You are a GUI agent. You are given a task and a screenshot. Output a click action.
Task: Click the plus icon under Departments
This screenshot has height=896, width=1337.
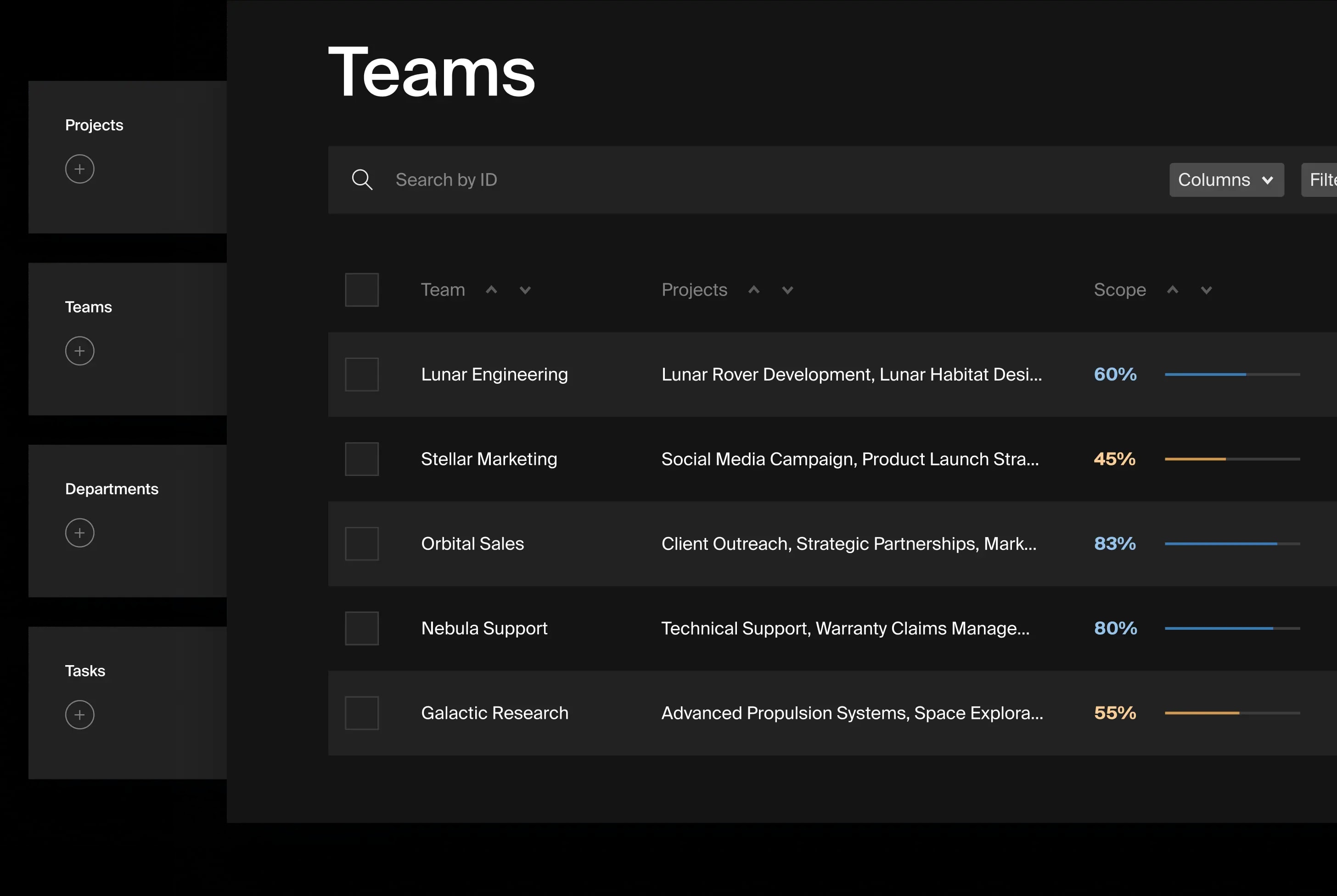point(79,532)
